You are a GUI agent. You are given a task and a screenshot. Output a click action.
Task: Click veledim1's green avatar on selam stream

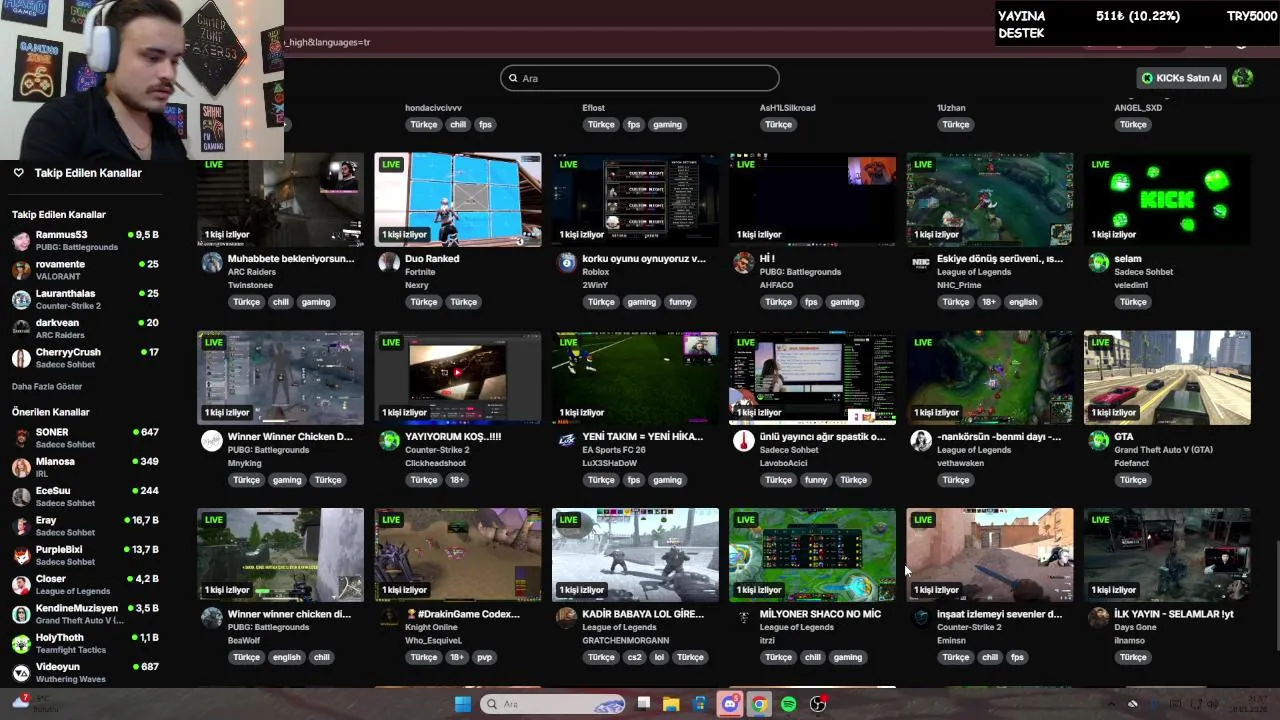coord(1099,263)
